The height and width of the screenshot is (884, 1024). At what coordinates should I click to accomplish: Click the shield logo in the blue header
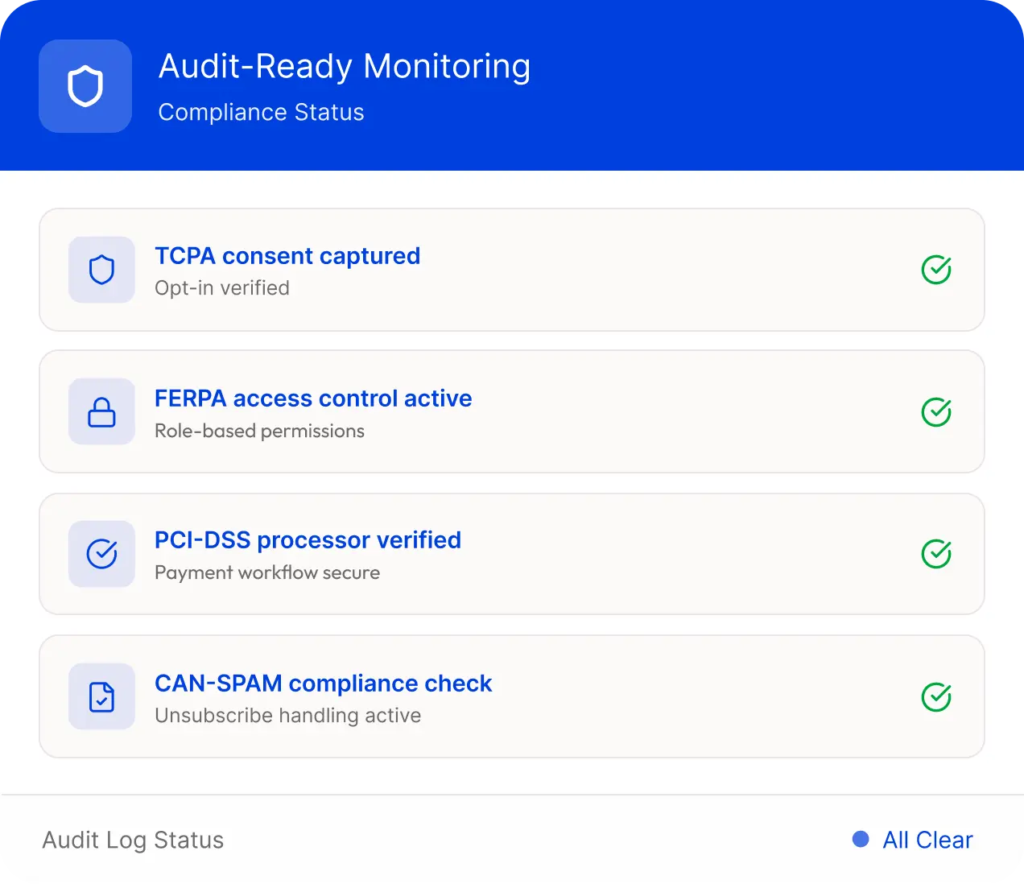85,87
